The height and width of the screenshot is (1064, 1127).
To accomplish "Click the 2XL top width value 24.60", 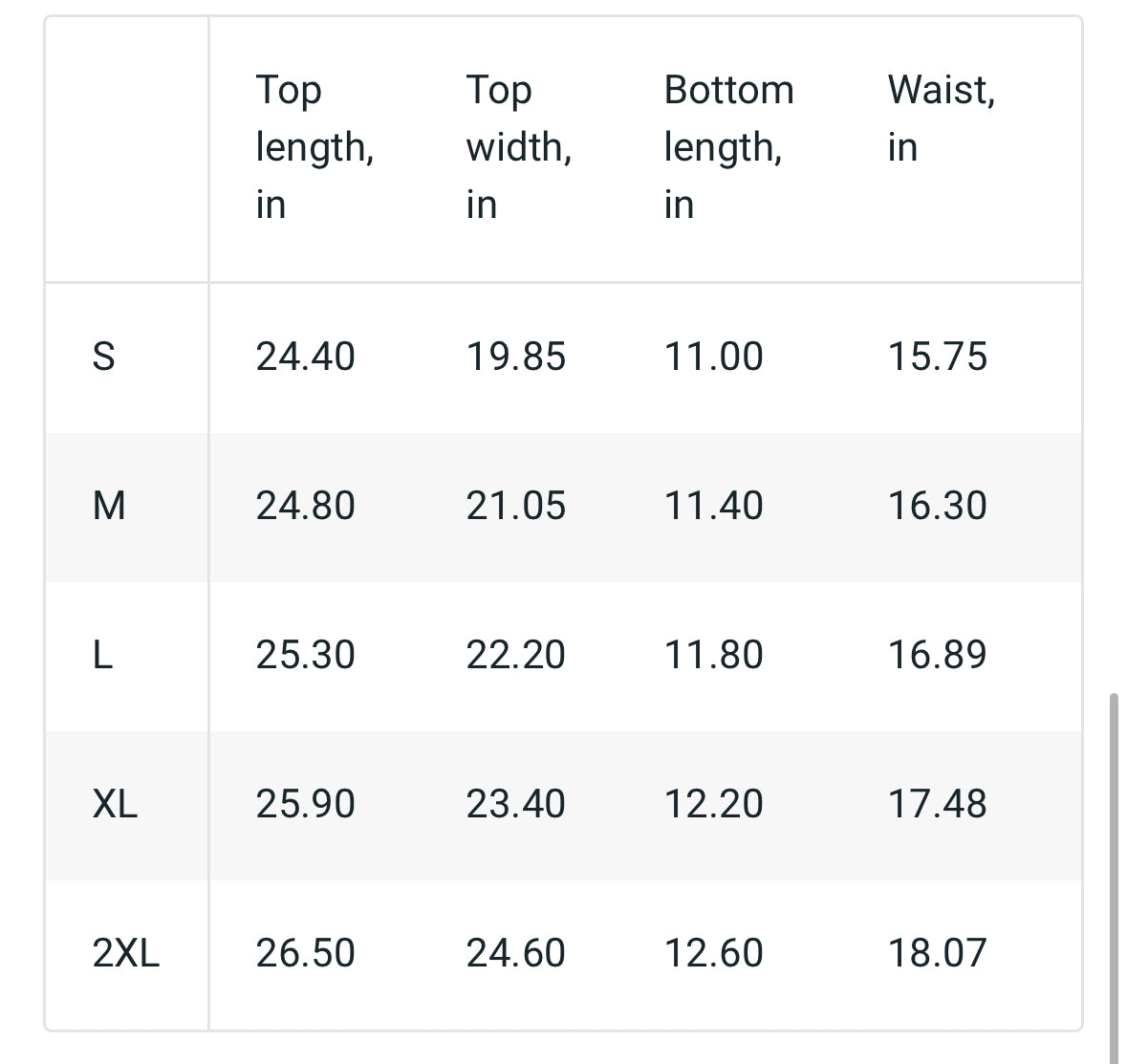I will 515,954.
